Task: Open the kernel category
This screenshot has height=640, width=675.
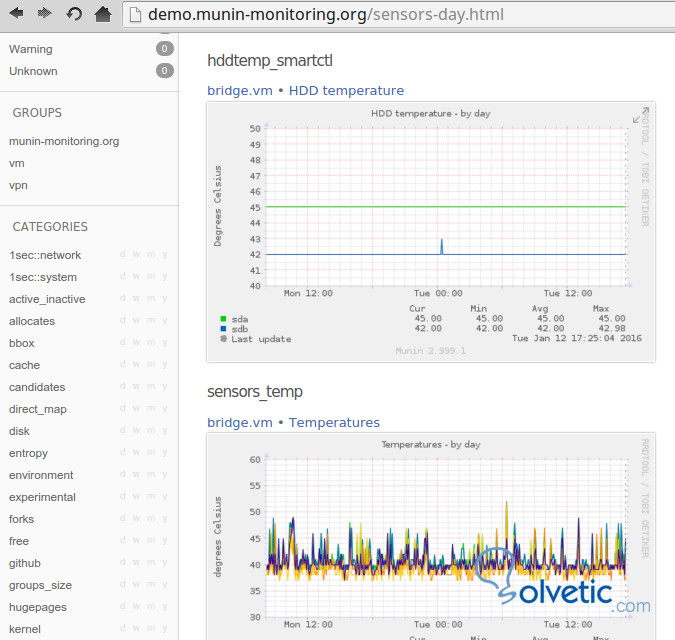Action: tap(25, 629)
